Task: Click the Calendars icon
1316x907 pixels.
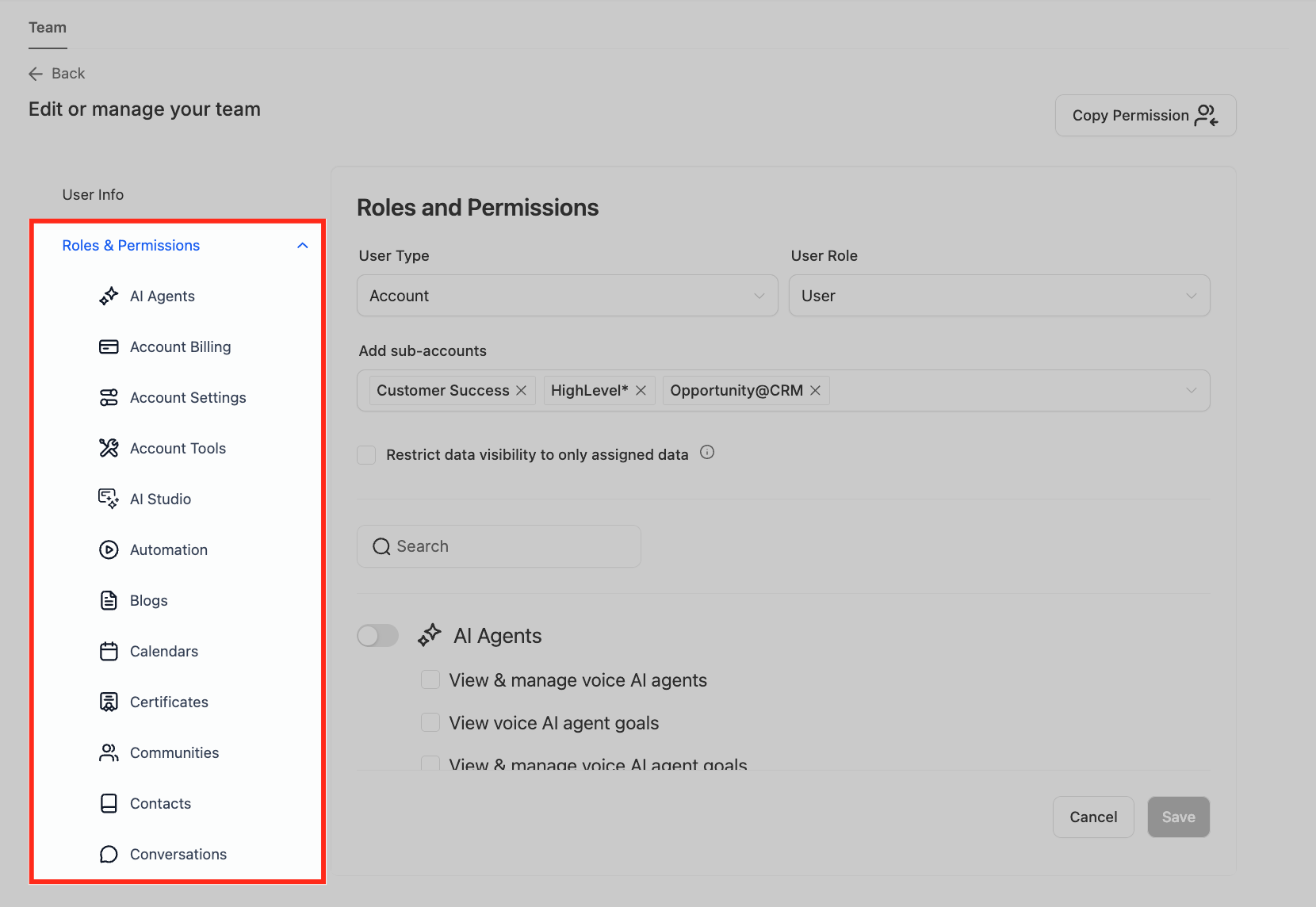Action: pos(109,651)
